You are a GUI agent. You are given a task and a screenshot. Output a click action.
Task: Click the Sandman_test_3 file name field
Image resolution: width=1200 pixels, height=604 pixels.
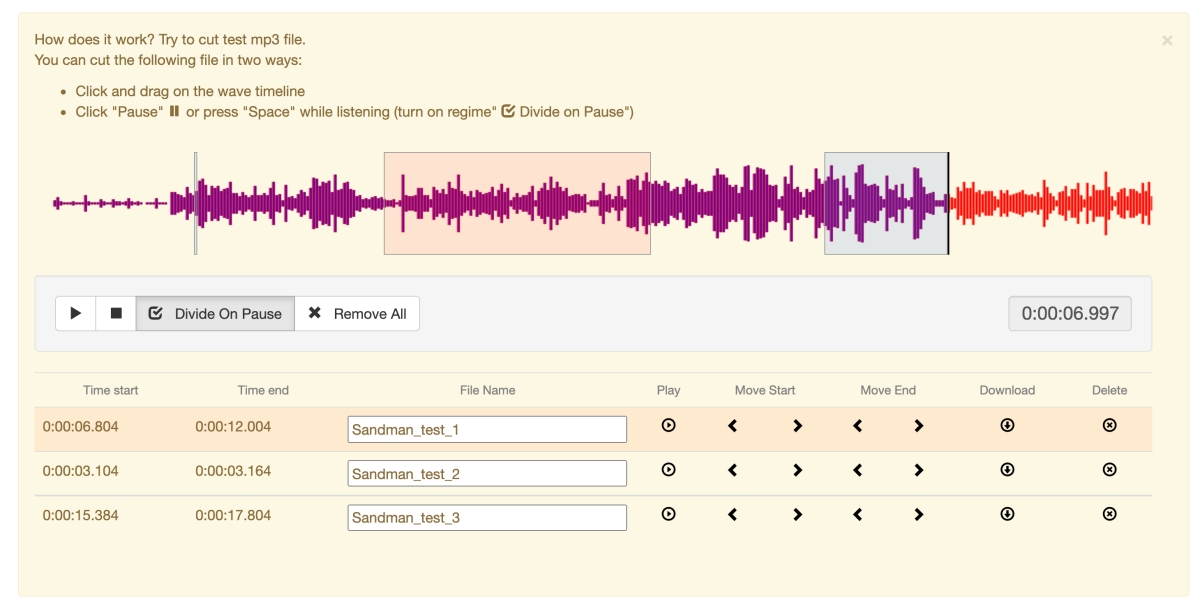[487, 517]
